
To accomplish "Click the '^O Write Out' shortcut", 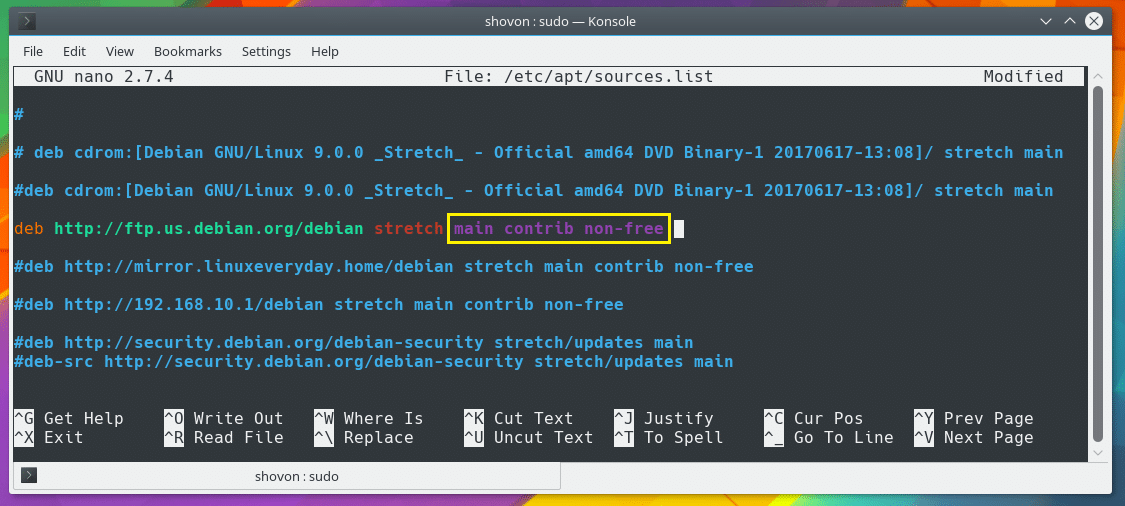I will (223, 418).
